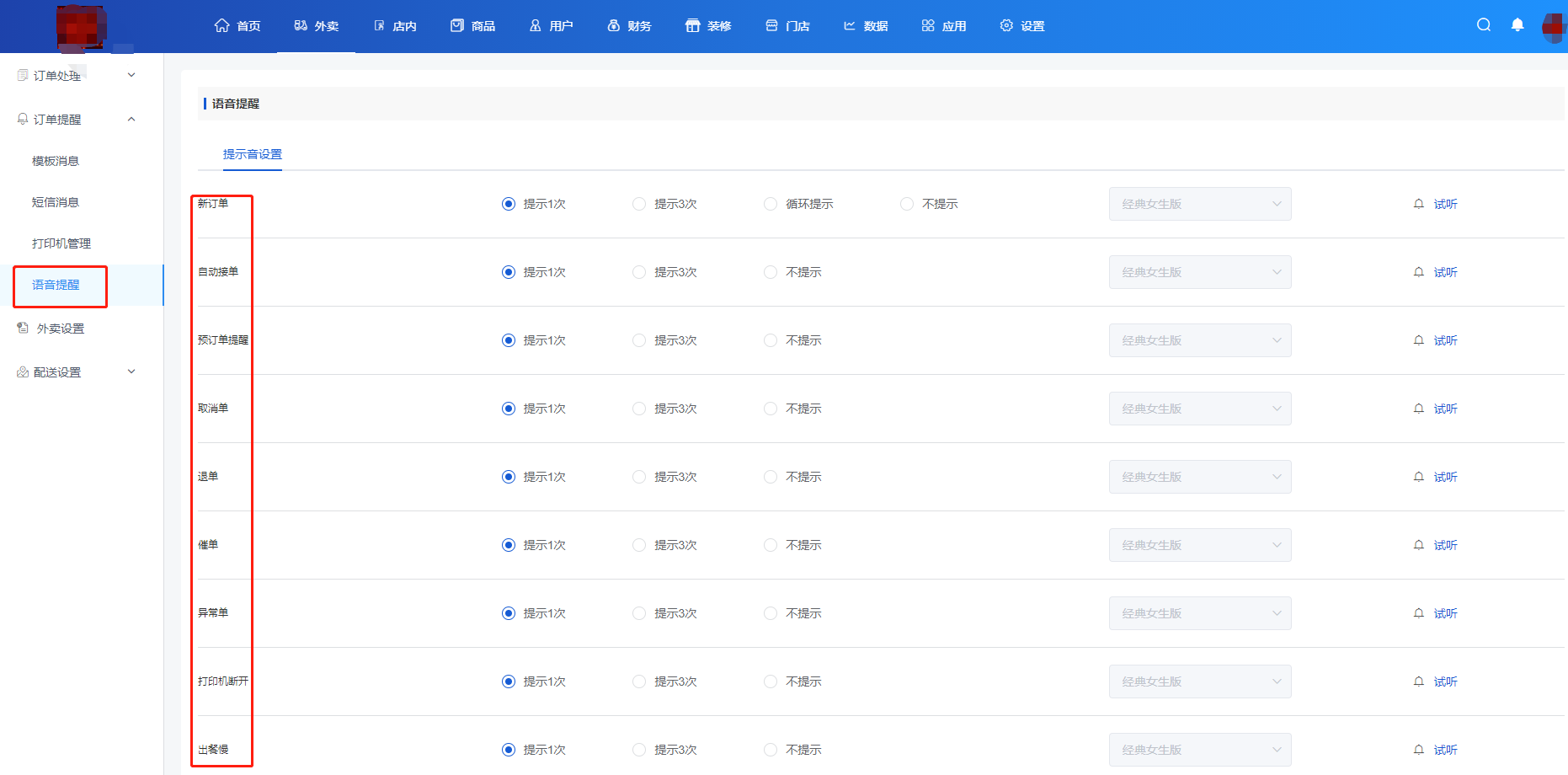This screenshot has width=1568, height=775.
Task: Click the 外卖设置 sidebar icon
Action: point(23,328)
